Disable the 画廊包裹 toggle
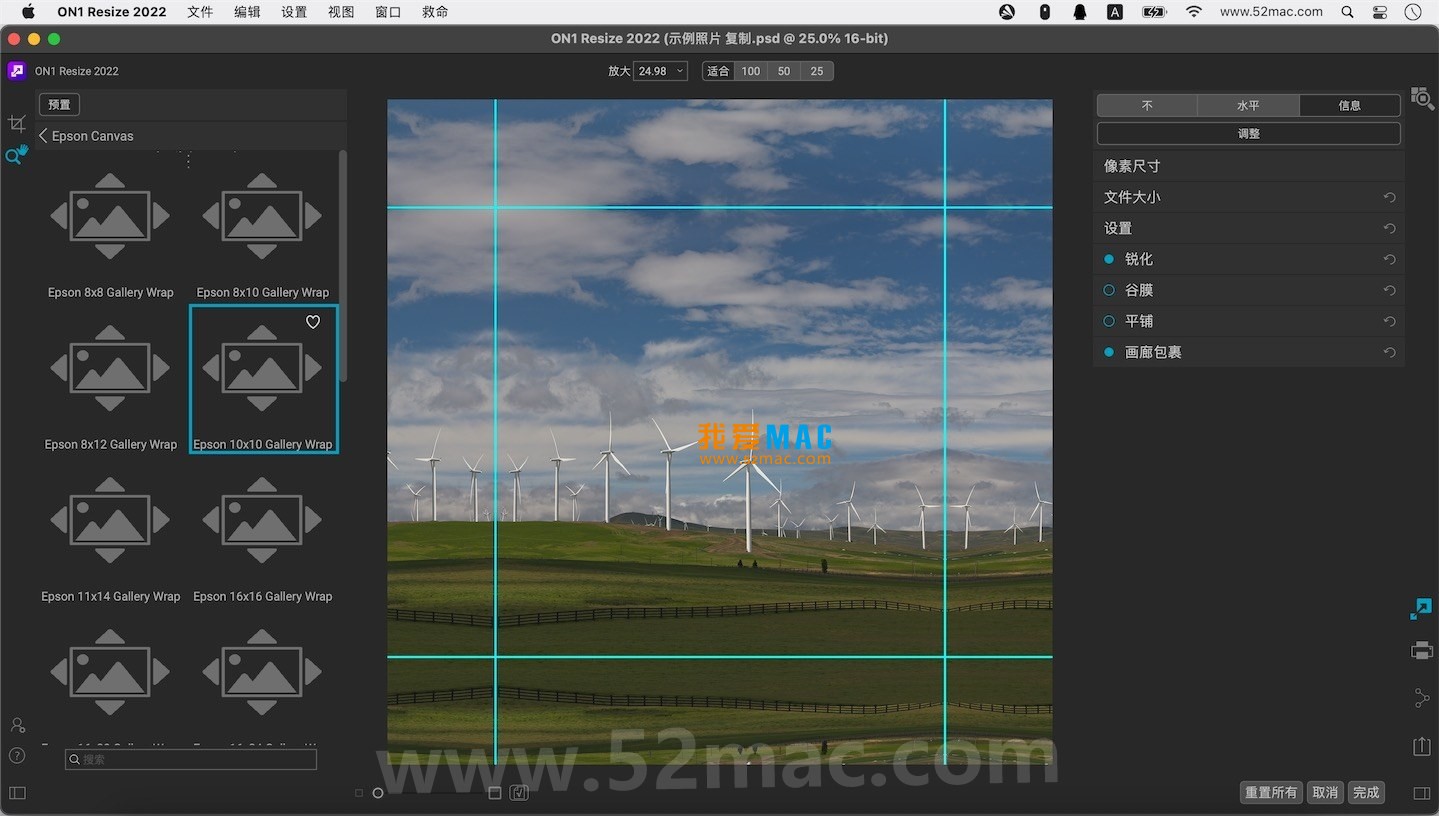Viewport: 1439px width, 816px height. click(1109, 352)
